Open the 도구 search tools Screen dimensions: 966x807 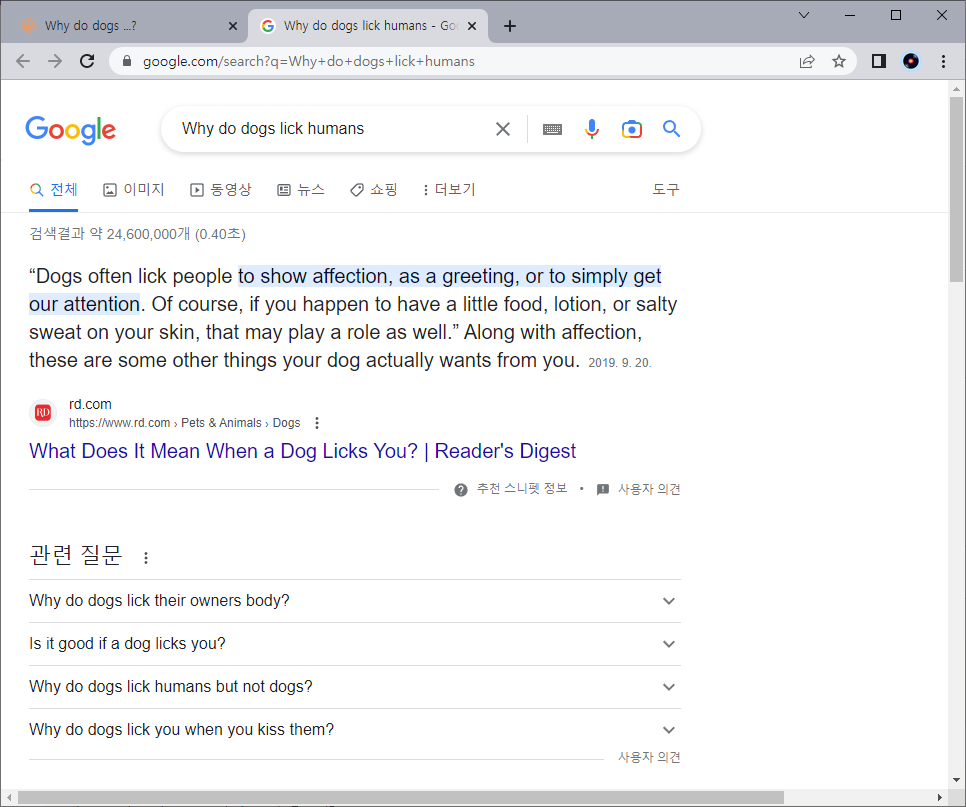coord(666,189)
